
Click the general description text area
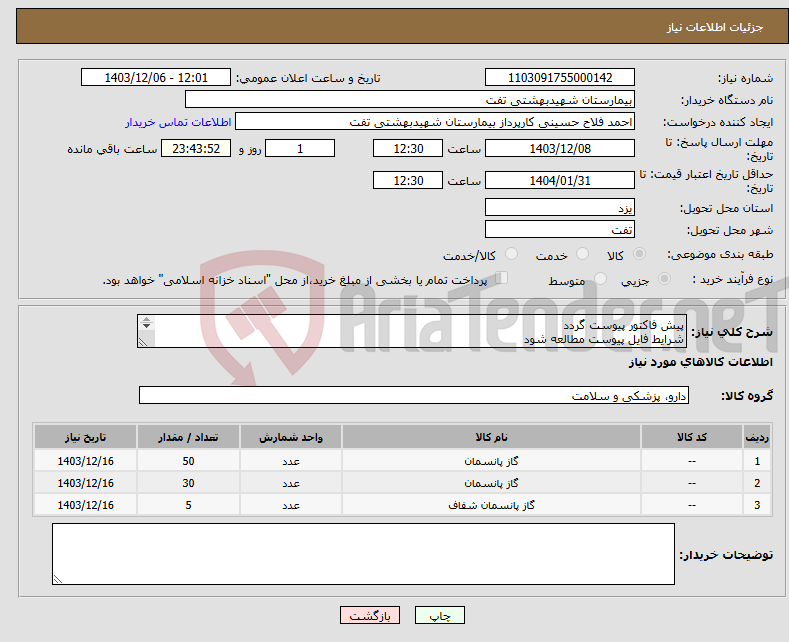(x=412, y=331)
